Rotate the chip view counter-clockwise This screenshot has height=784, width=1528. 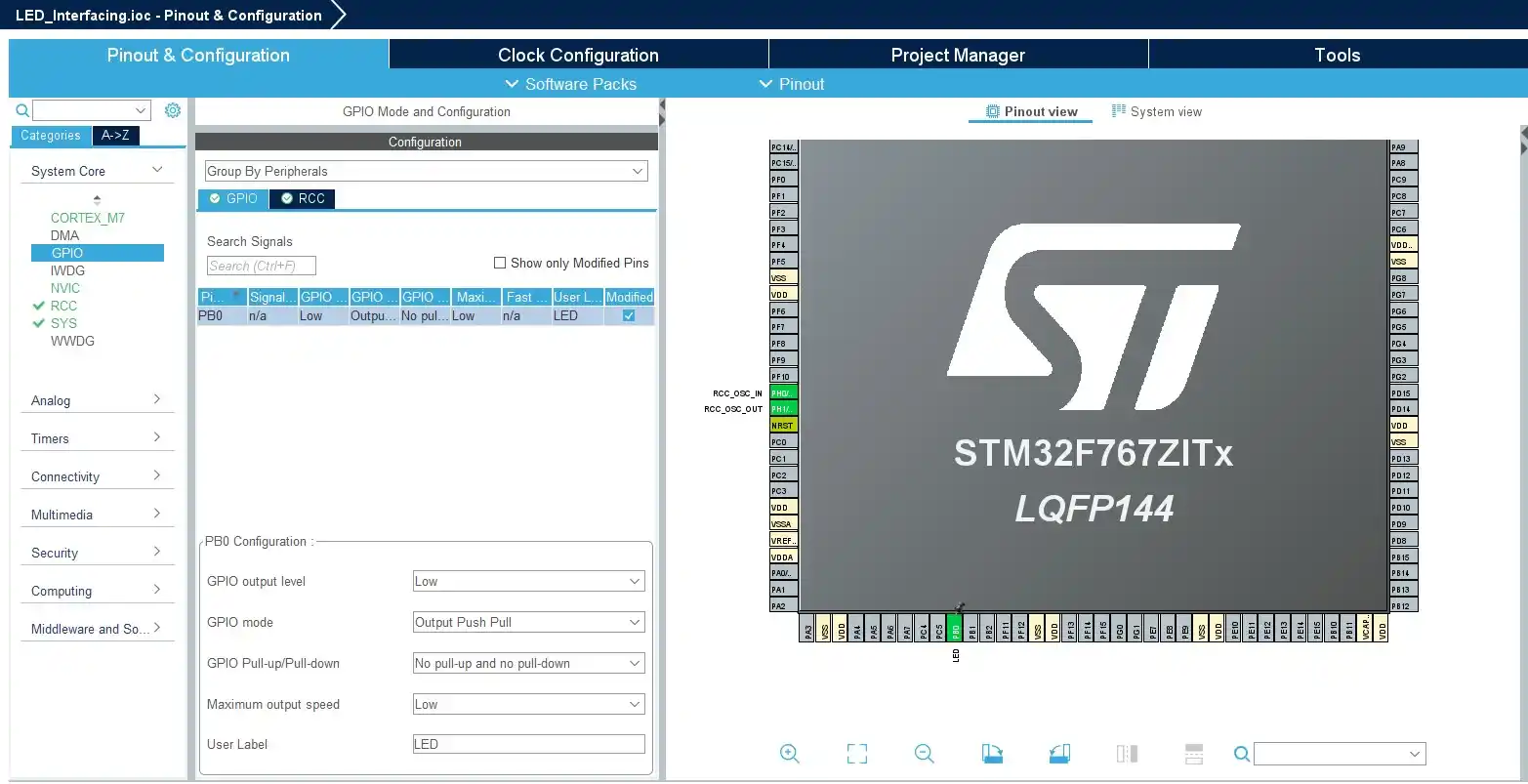pos(1059,754)
